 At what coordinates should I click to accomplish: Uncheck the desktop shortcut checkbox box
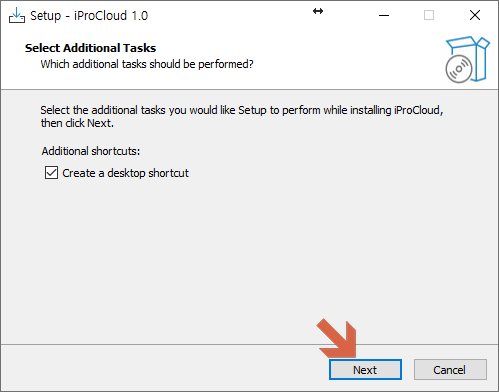(51, 173)
